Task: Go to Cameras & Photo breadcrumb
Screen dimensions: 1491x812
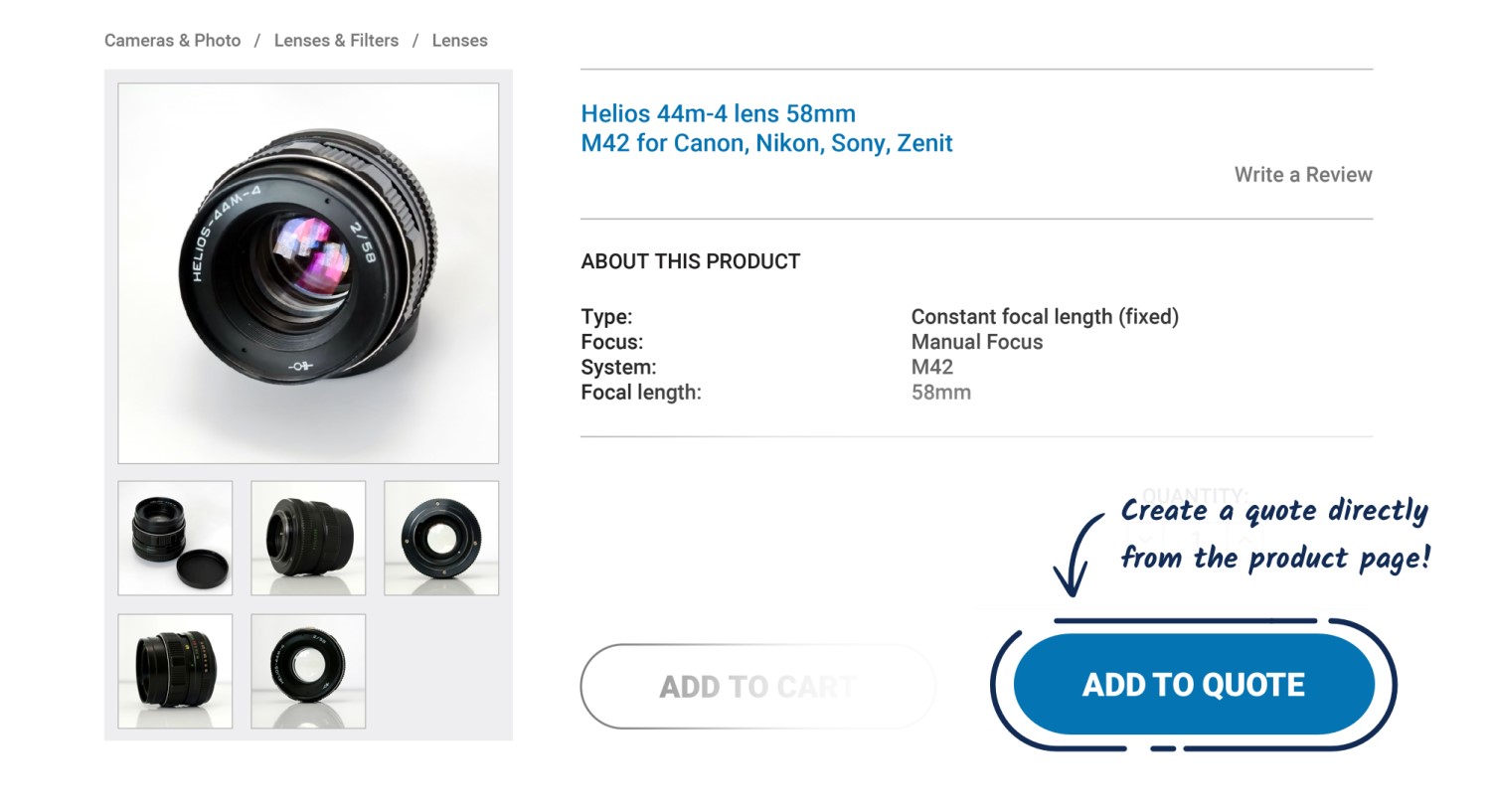Action: point(173,41)
